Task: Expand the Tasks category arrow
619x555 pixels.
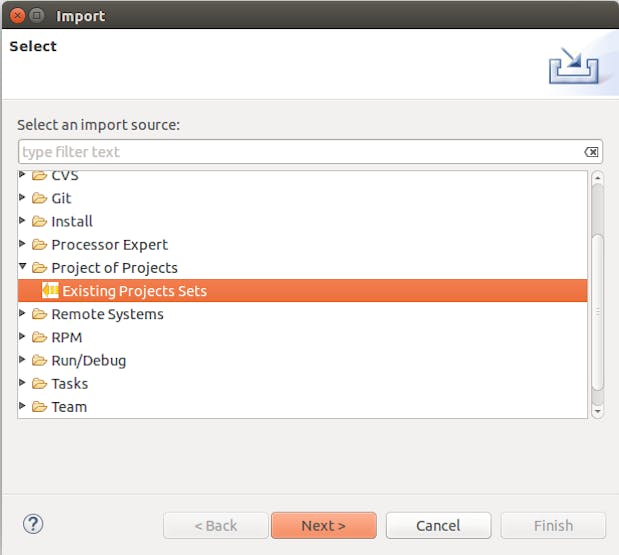Action: coord(22,382)
